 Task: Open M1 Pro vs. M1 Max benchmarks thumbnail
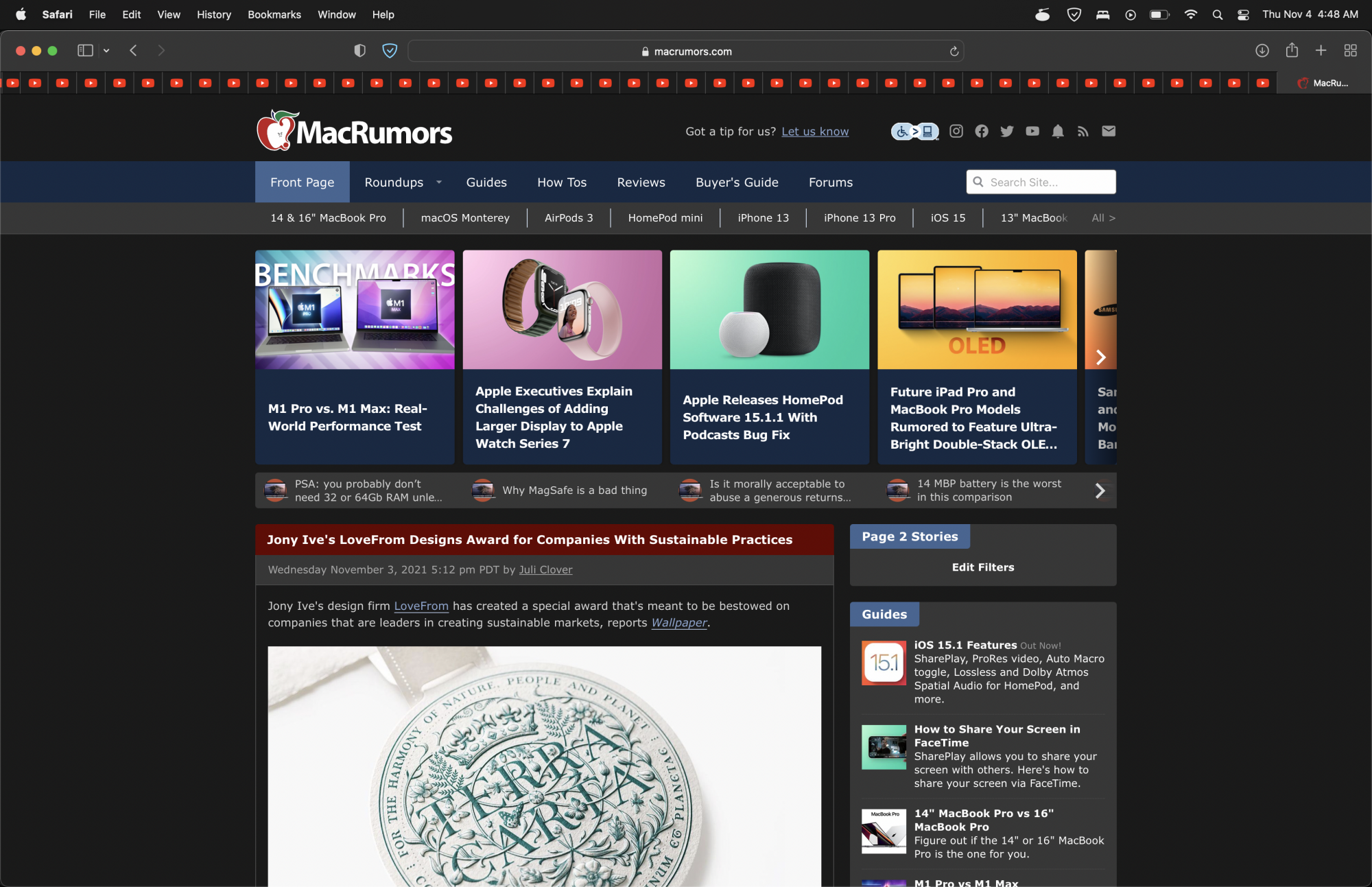[x=355, y=309]
